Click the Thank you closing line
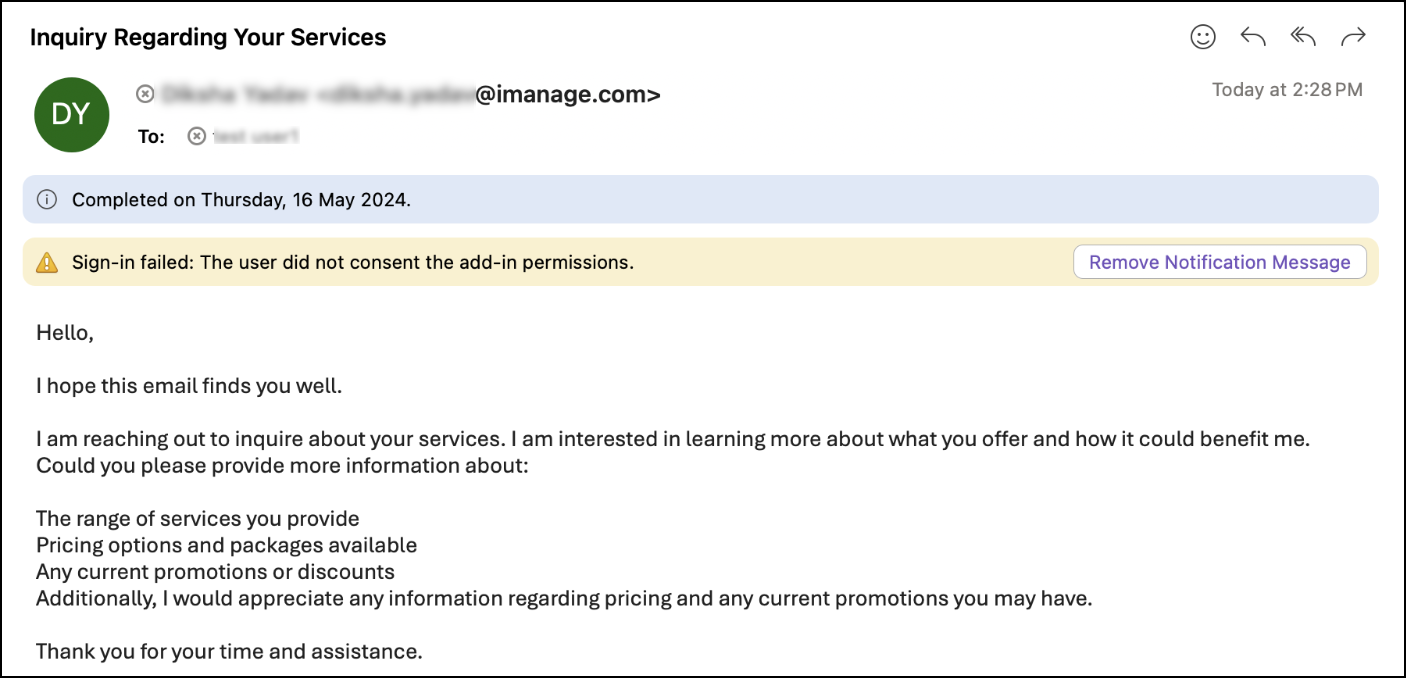Screen dimensions: 1406x678 point(229,652)
